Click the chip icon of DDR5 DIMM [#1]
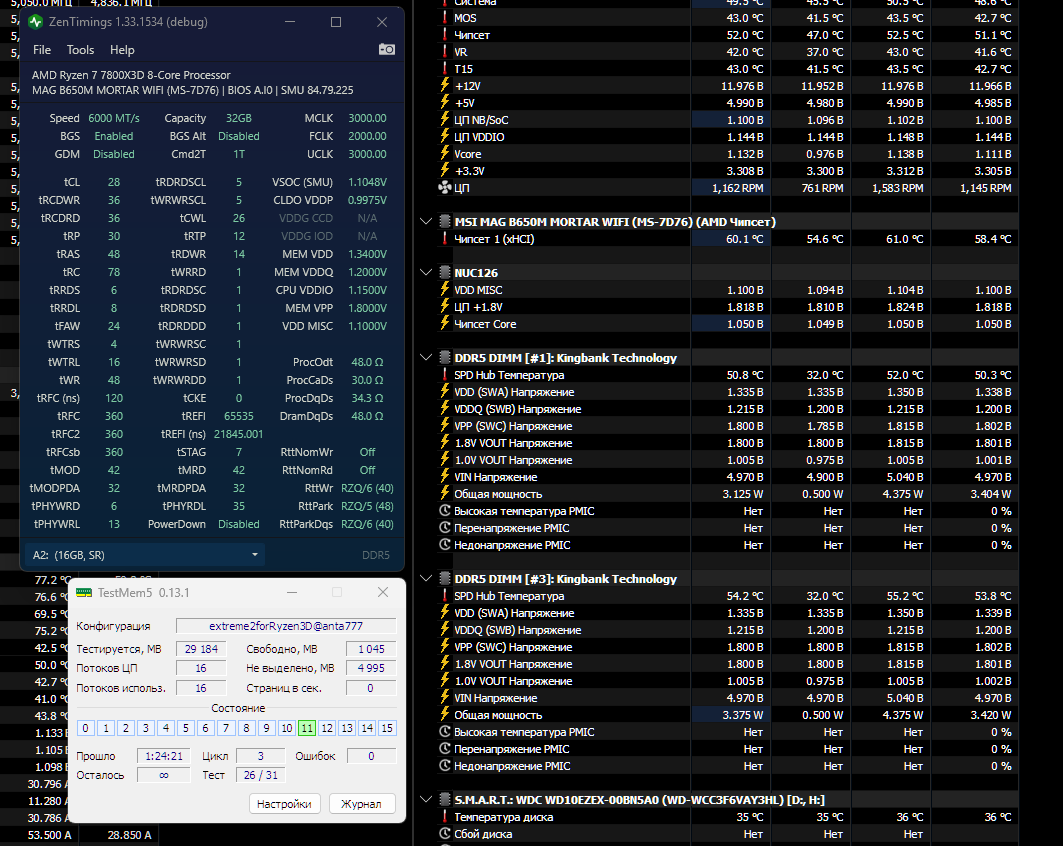The width and height of the screenshot is (1063, 846). point(445,357)
